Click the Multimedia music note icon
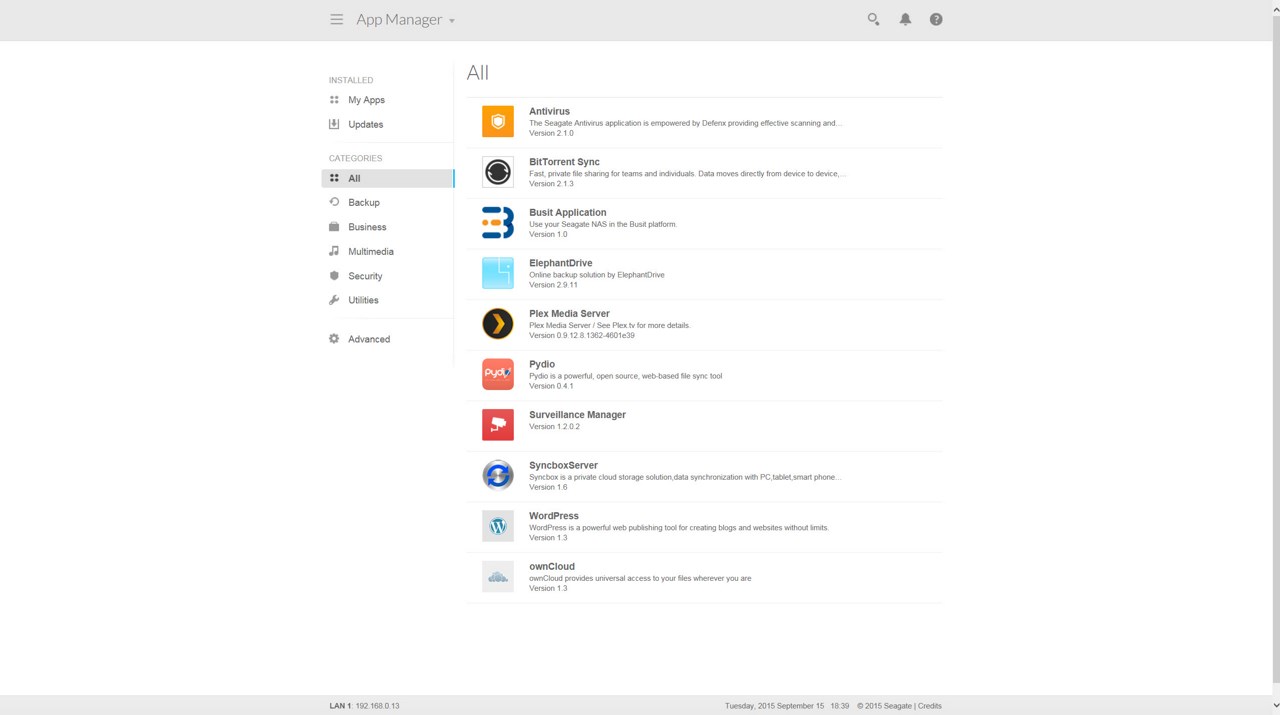The width and height of the screenshot is (1280, 715). (334, 251)
